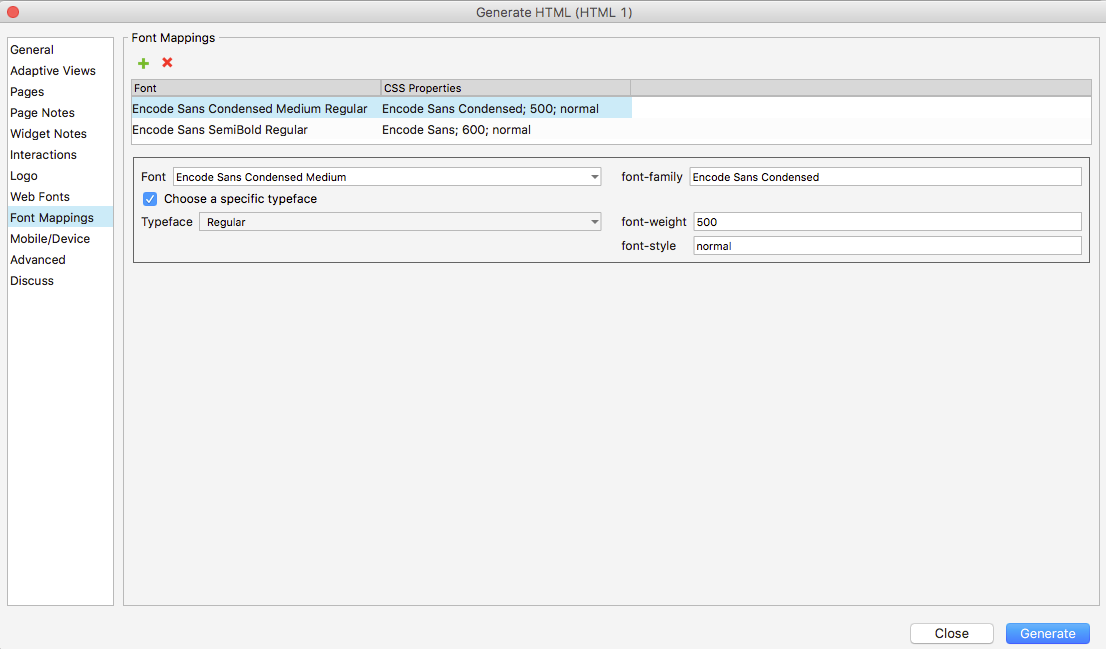
Task: Open the Typeface dropdown
Action: [x=400, y=222]
